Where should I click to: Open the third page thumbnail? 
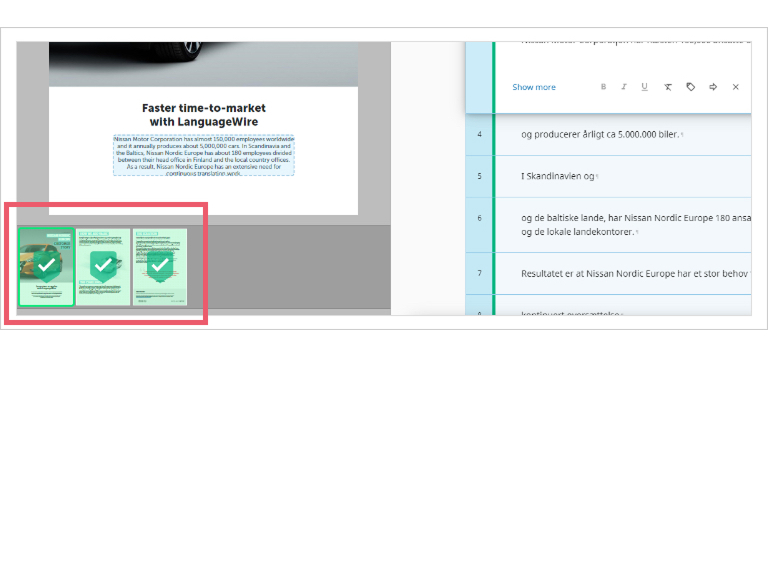pos(160,267)
